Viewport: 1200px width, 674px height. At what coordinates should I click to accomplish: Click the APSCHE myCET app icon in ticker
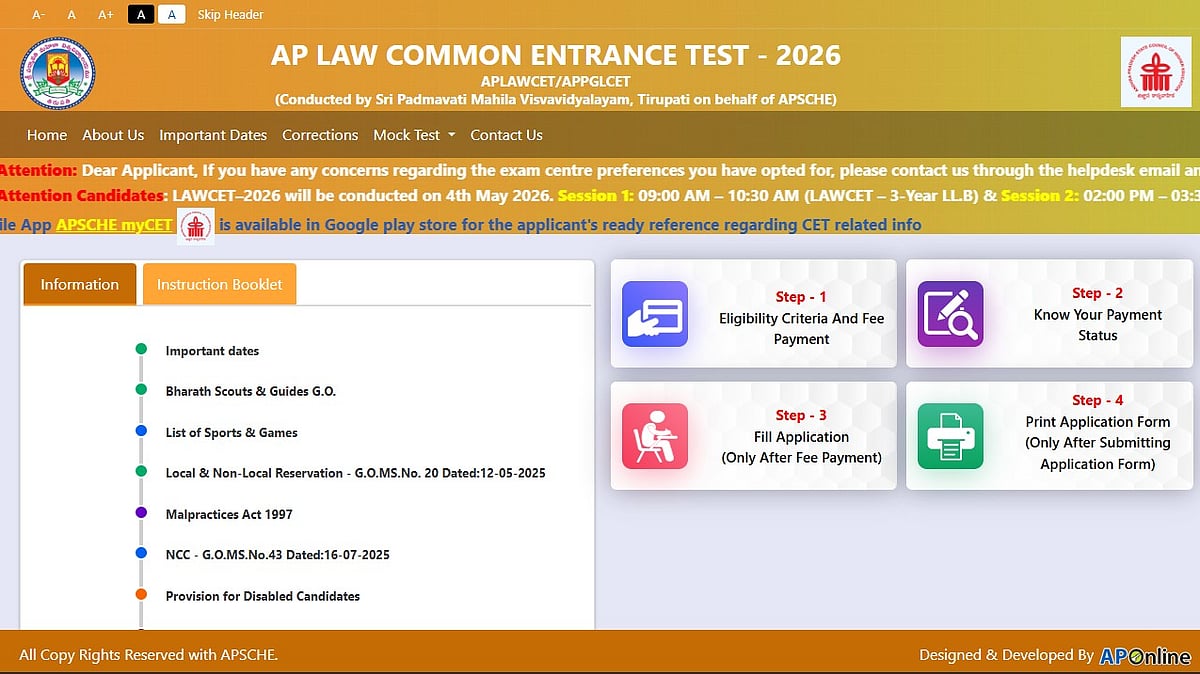tap(196, 226)
